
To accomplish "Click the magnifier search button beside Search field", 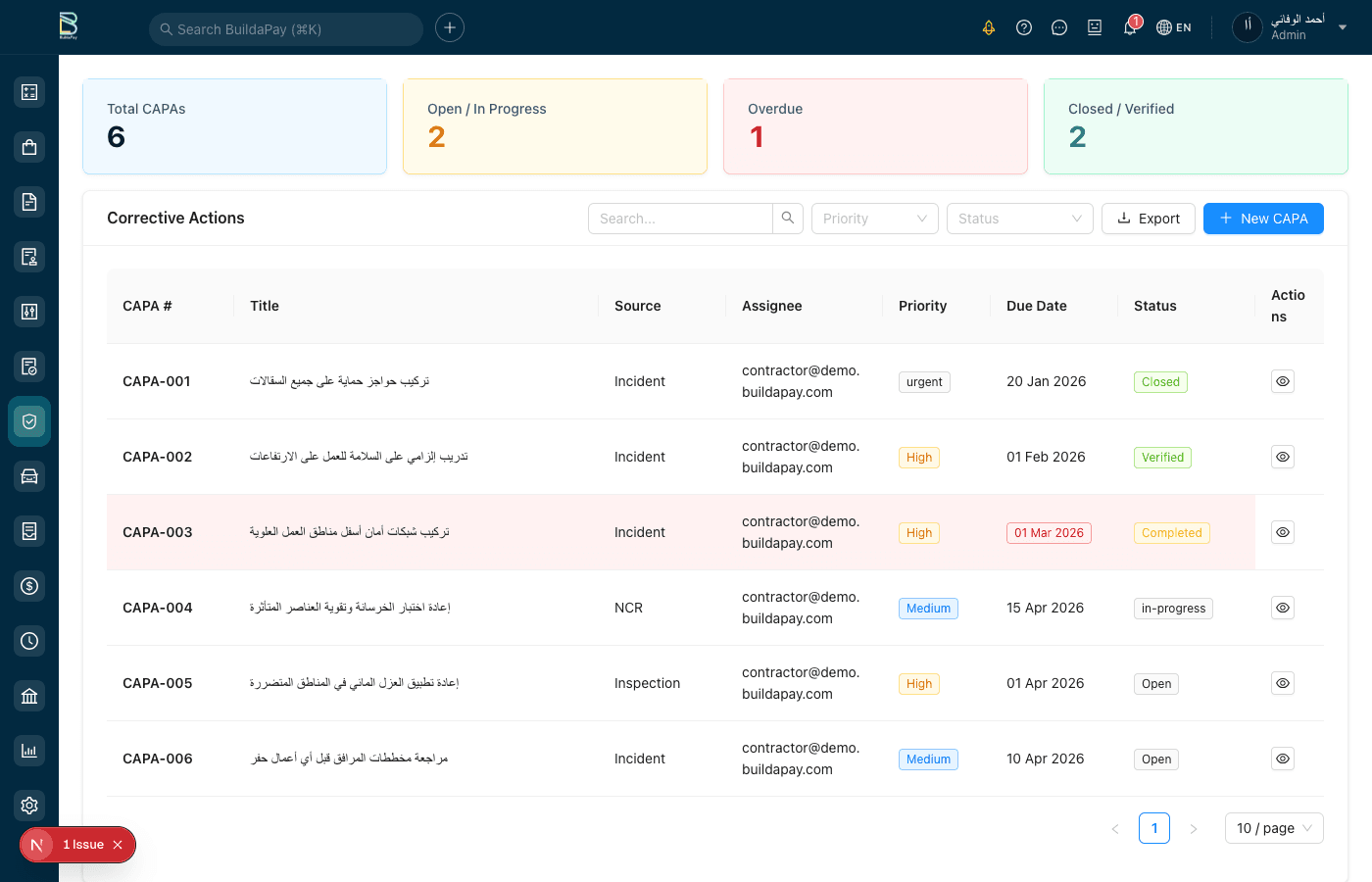I will click(x=788, y=219).
